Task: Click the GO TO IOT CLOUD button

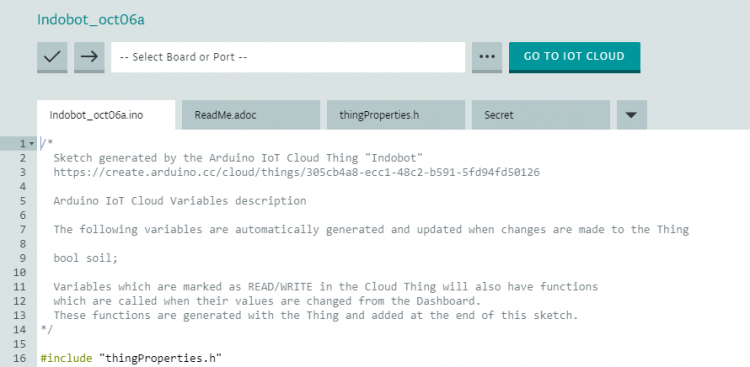Action: (574, 57)
